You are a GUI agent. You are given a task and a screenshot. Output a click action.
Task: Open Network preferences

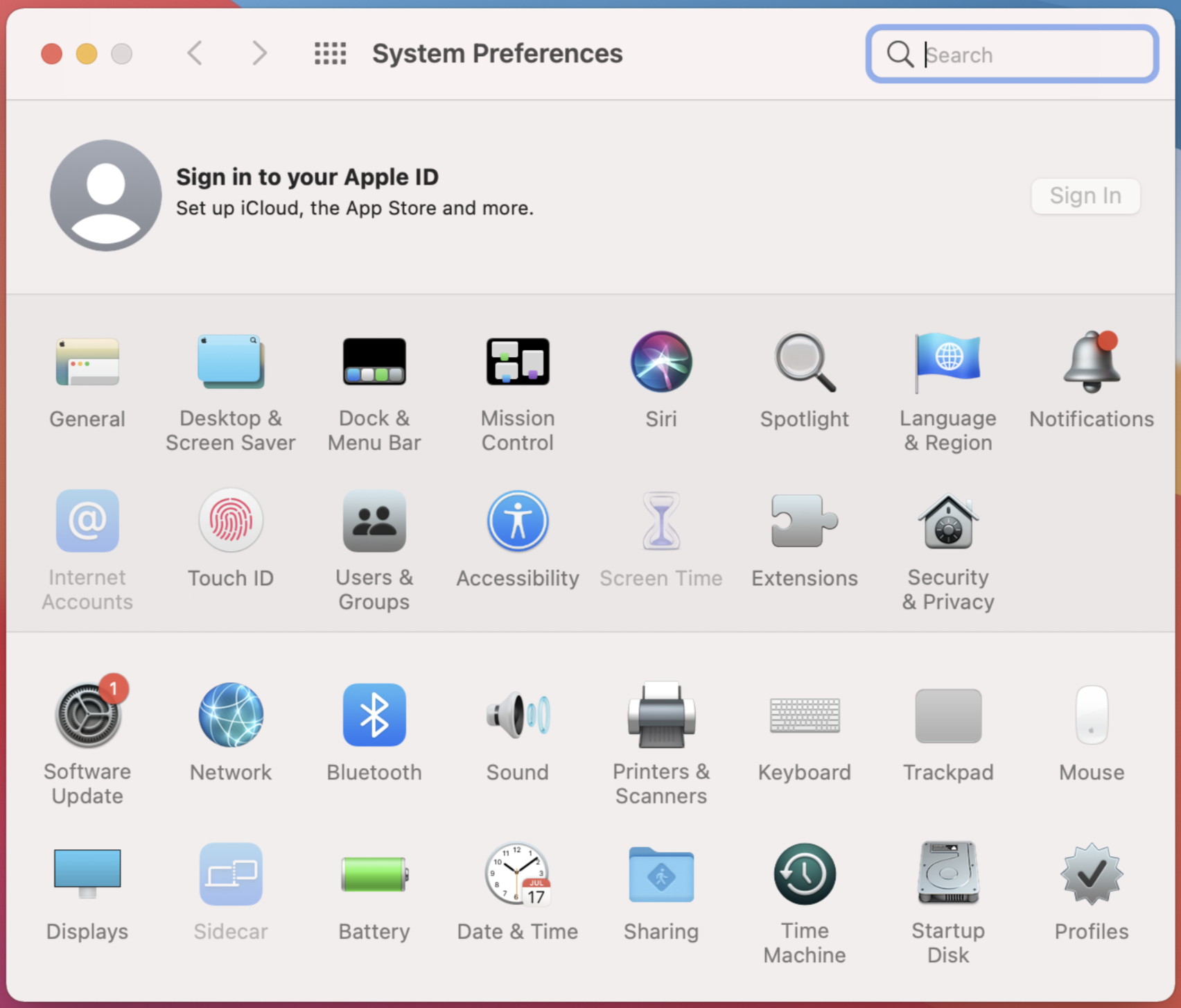click(231, 715)
